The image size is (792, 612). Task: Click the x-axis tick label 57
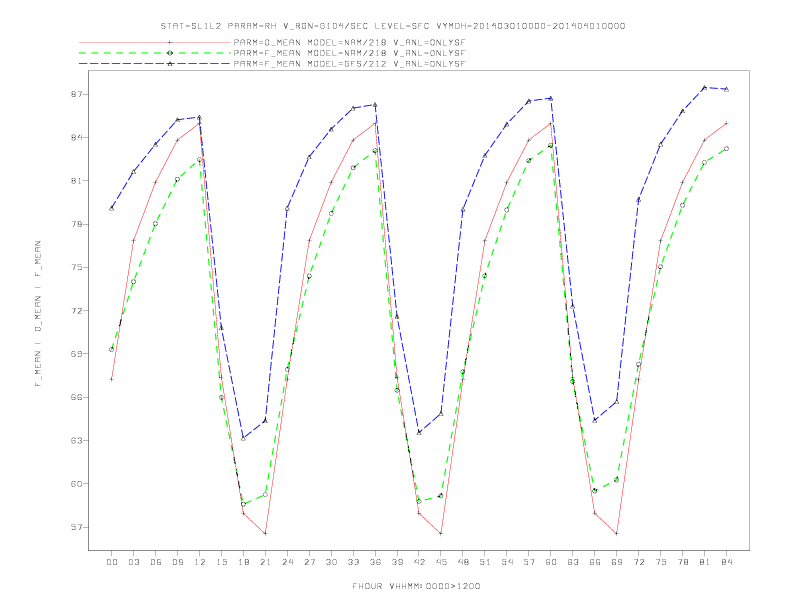click(x=529, y=562)
